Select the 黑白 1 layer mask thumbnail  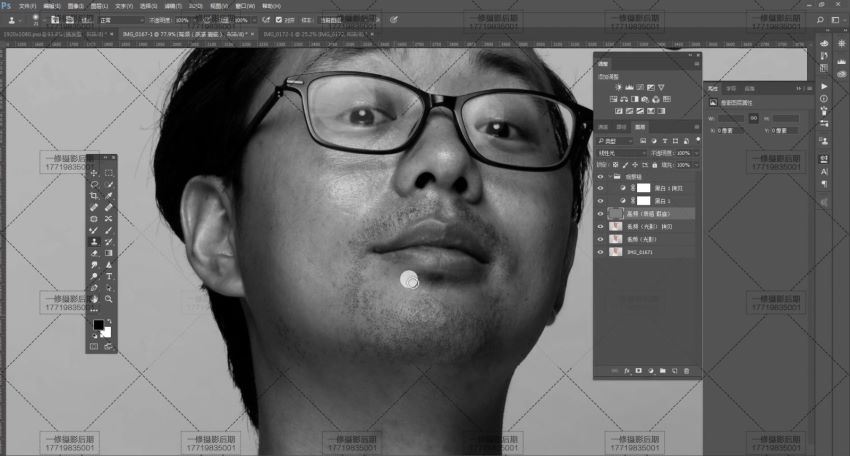coord(643,201)
